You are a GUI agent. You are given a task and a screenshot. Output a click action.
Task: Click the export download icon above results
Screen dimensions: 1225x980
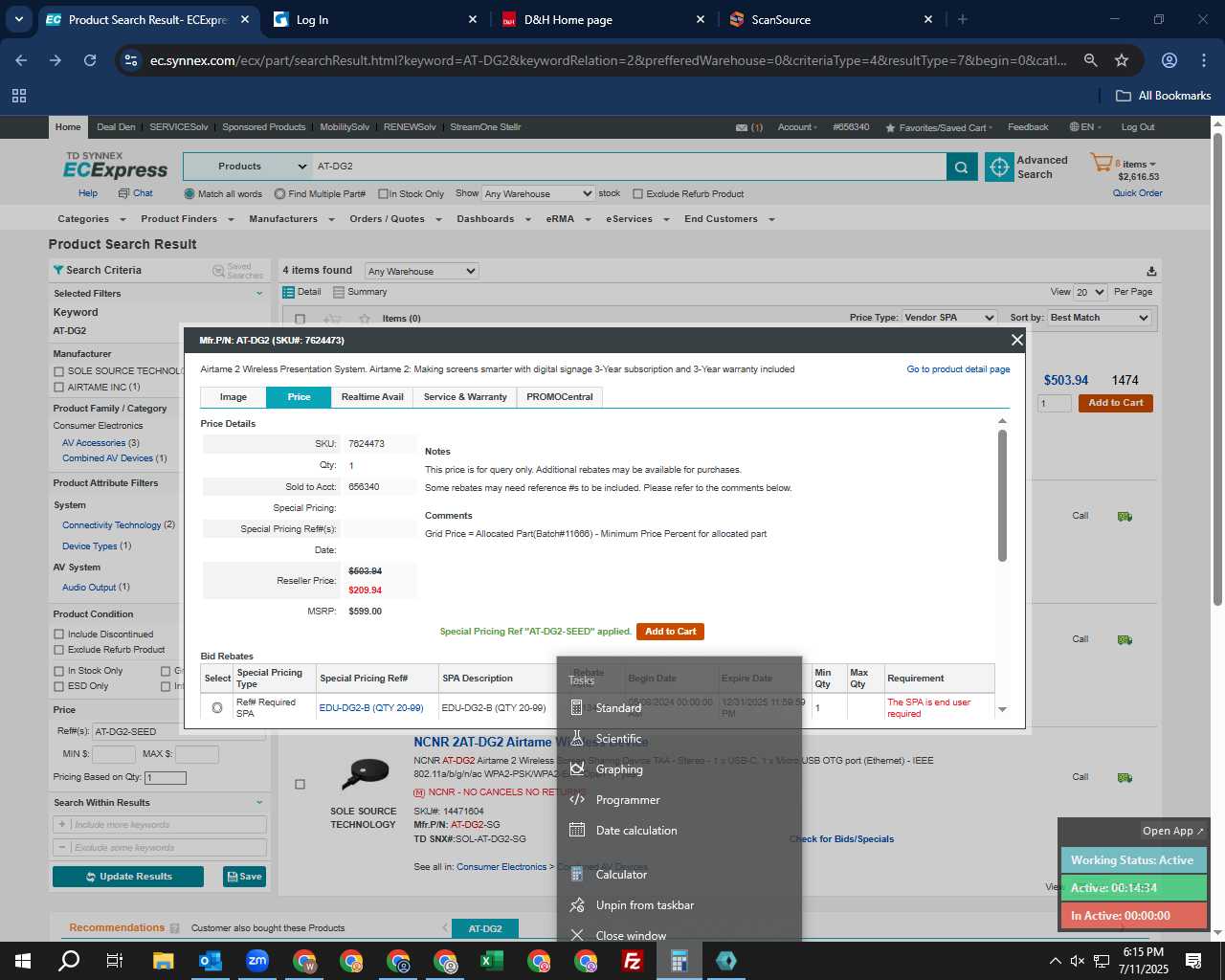[1151, 272]
